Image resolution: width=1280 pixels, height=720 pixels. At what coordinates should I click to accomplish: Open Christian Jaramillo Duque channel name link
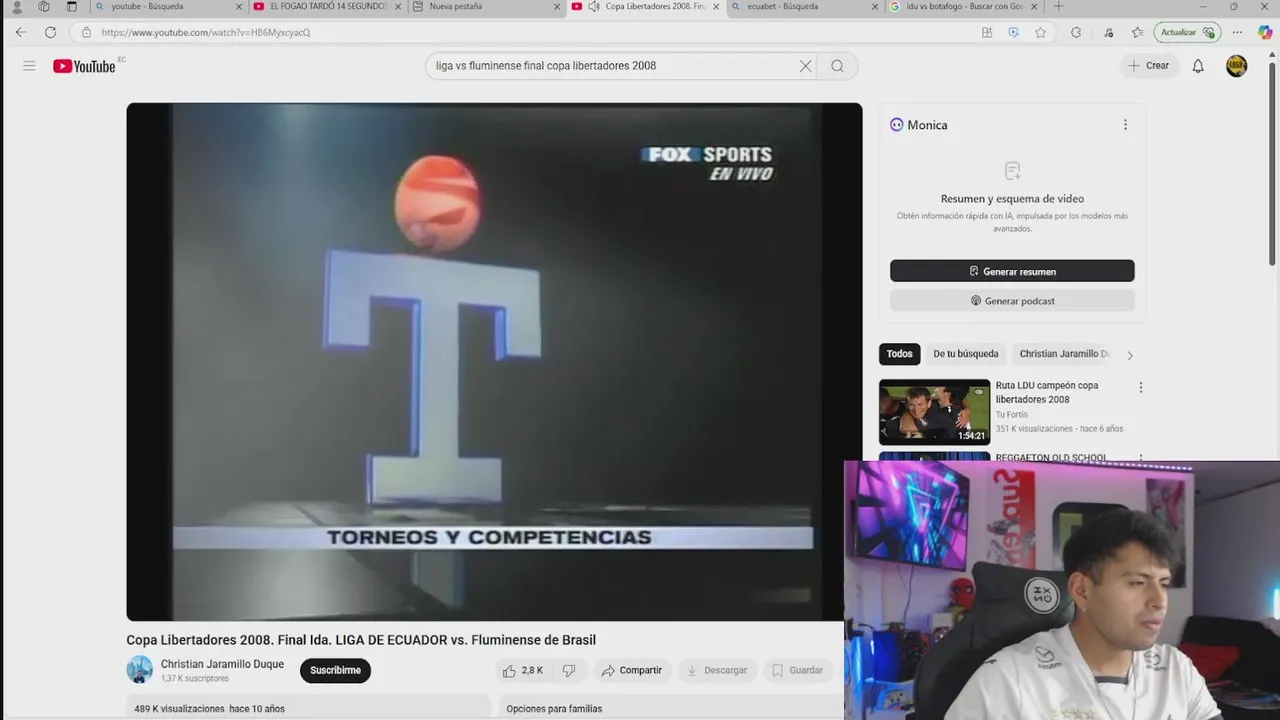222,664
